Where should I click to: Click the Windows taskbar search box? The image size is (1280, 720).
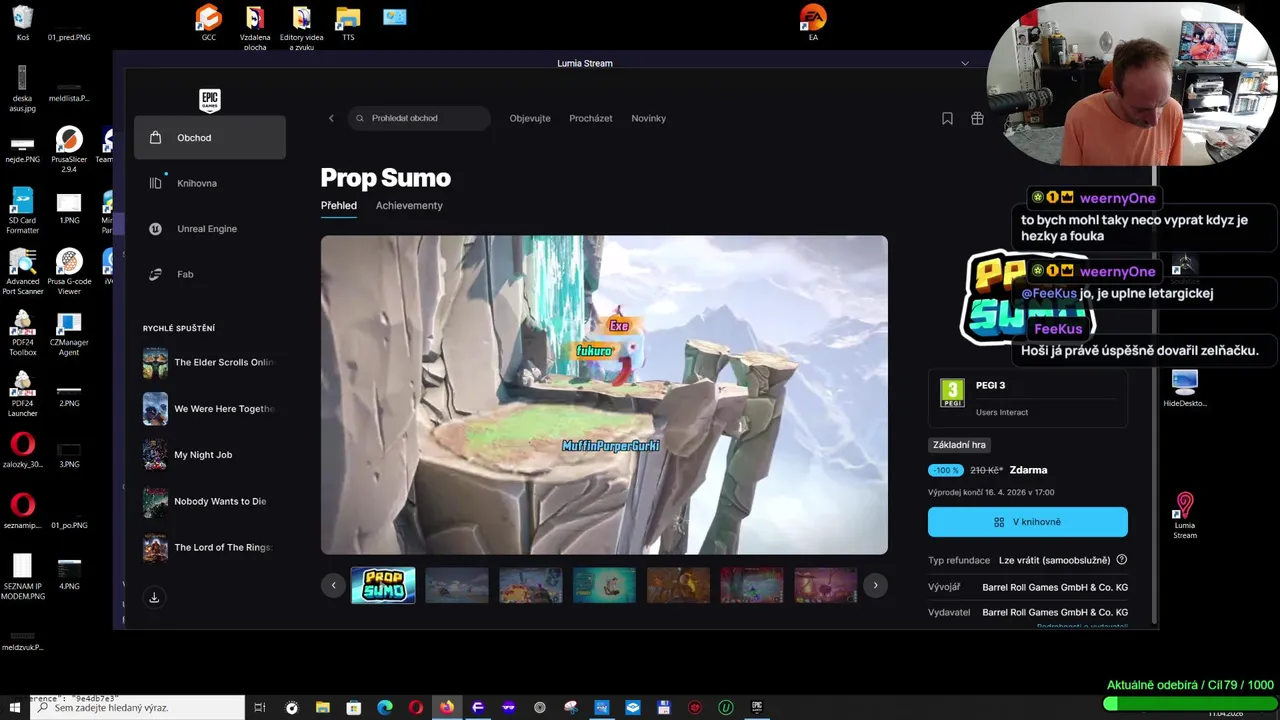(137, 707)
